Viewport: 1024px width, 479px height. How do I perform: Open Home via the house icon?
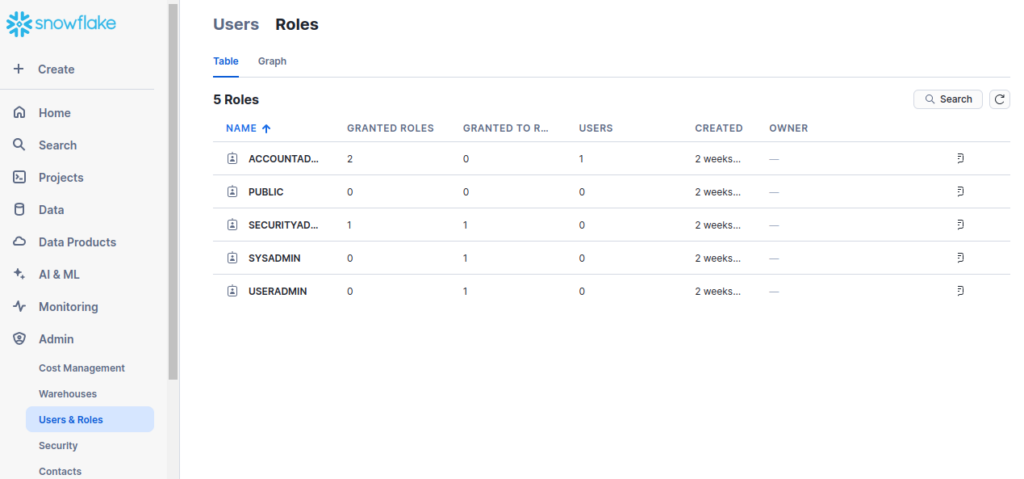point(19,113)
